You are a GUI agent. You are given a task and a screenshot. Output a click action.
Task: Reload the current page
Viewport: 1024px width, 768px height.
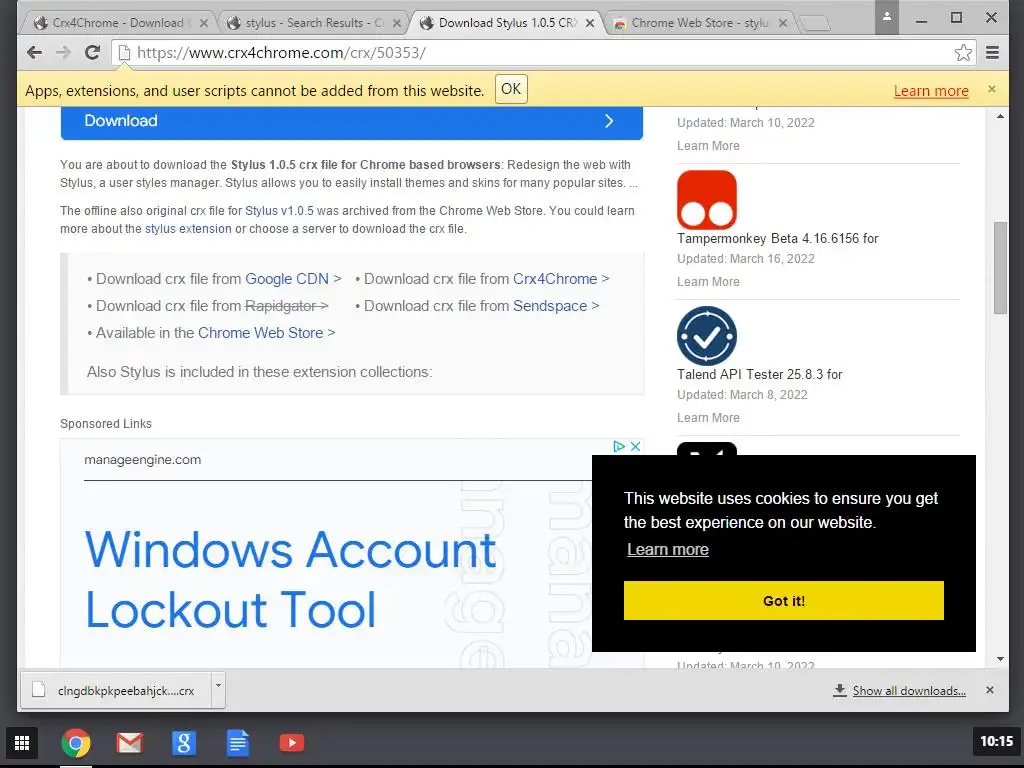tap(92, 52)
